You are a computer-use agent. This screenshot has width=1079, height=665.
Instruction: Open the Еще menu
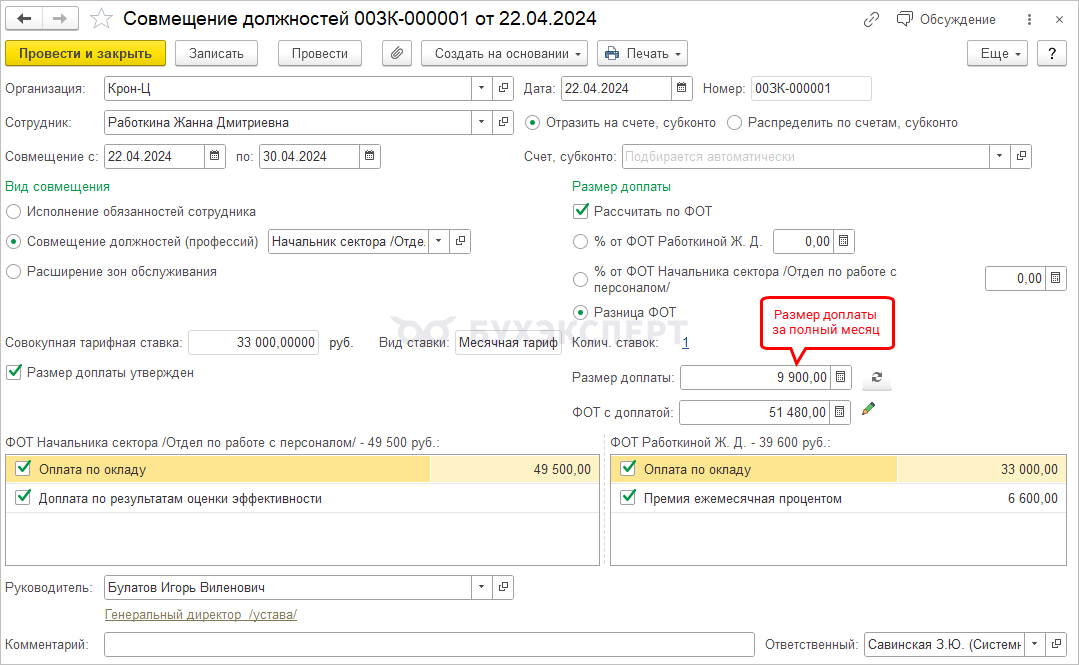(x=997, y=53)
